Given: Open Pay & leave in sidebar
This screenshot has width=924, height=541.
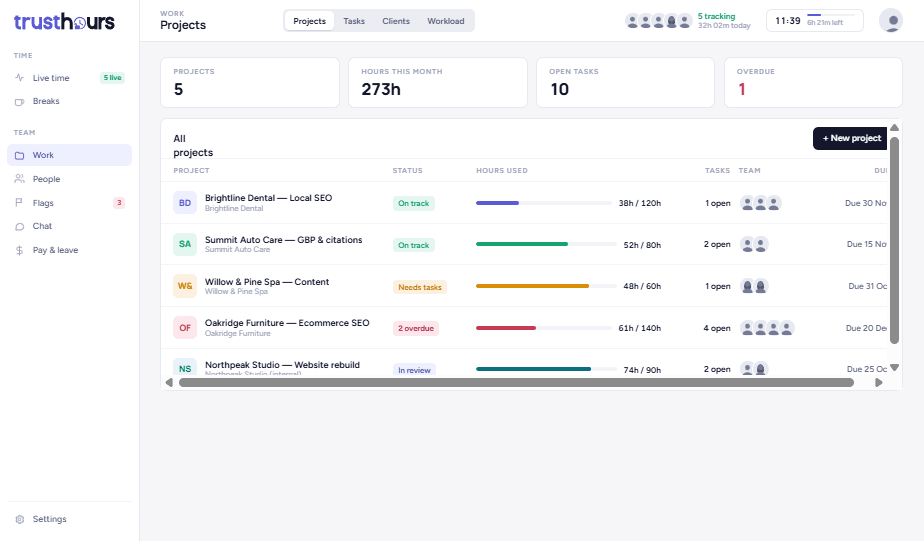Looking at the screenshot, I should click(x=70, y=250).
